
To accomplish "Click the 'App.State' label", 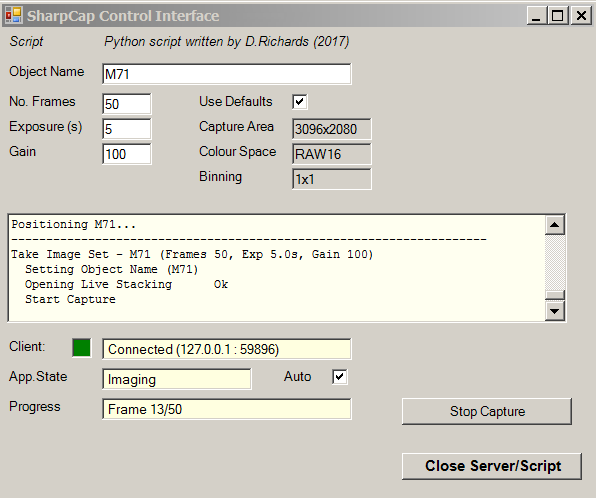I will [x=38, y=377].
